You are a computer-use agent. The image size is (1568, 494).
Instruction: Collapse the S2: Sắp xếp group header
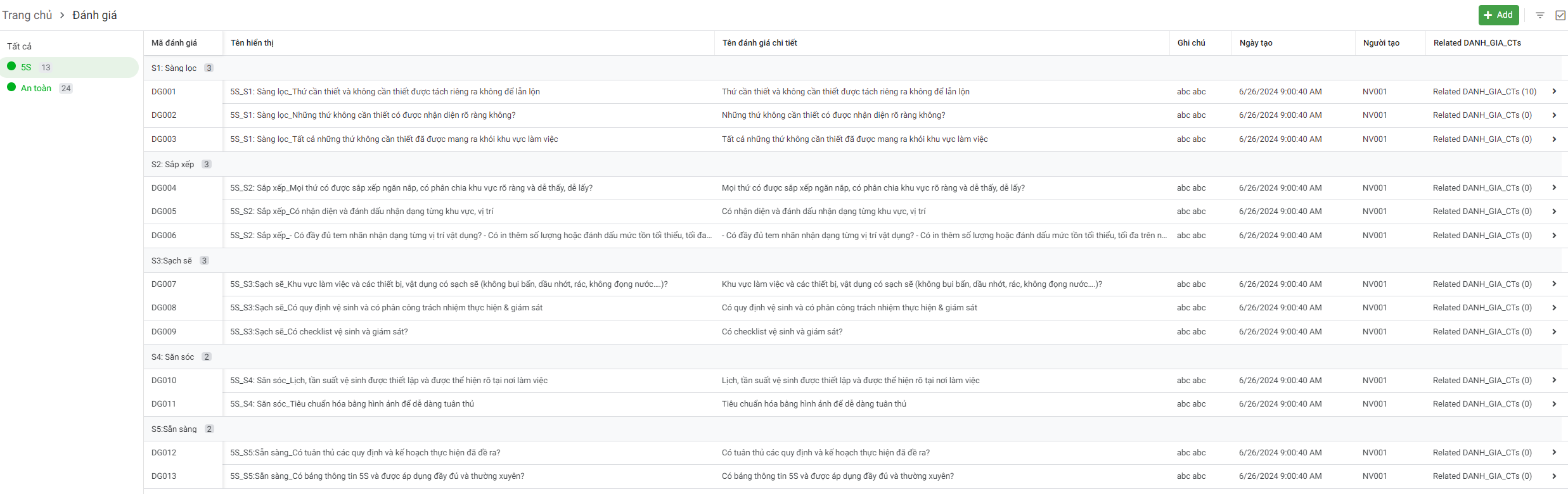[172, 165]
